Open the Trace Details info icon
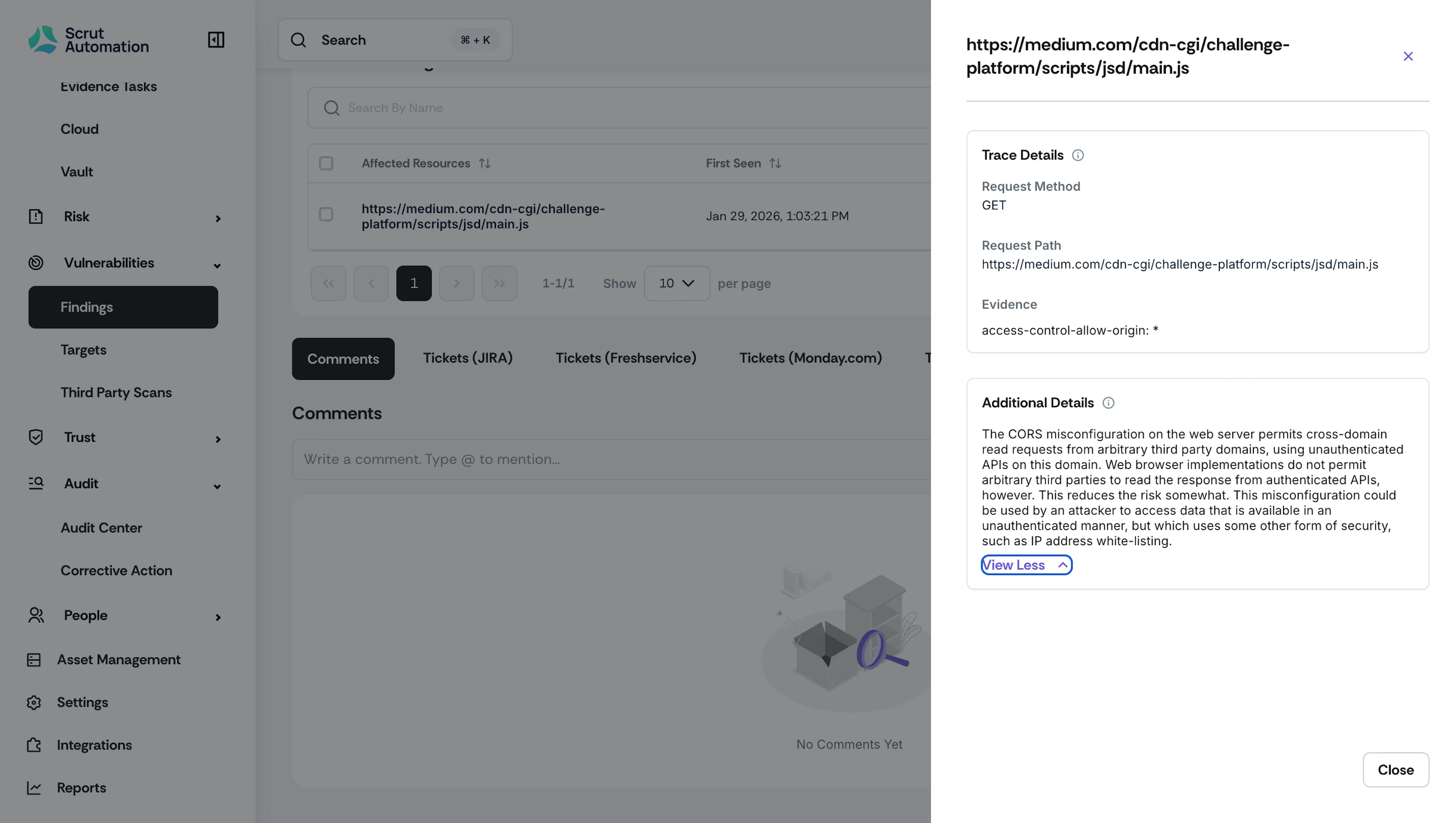Screen dimensions: 1456x823 click(1078, 155)
